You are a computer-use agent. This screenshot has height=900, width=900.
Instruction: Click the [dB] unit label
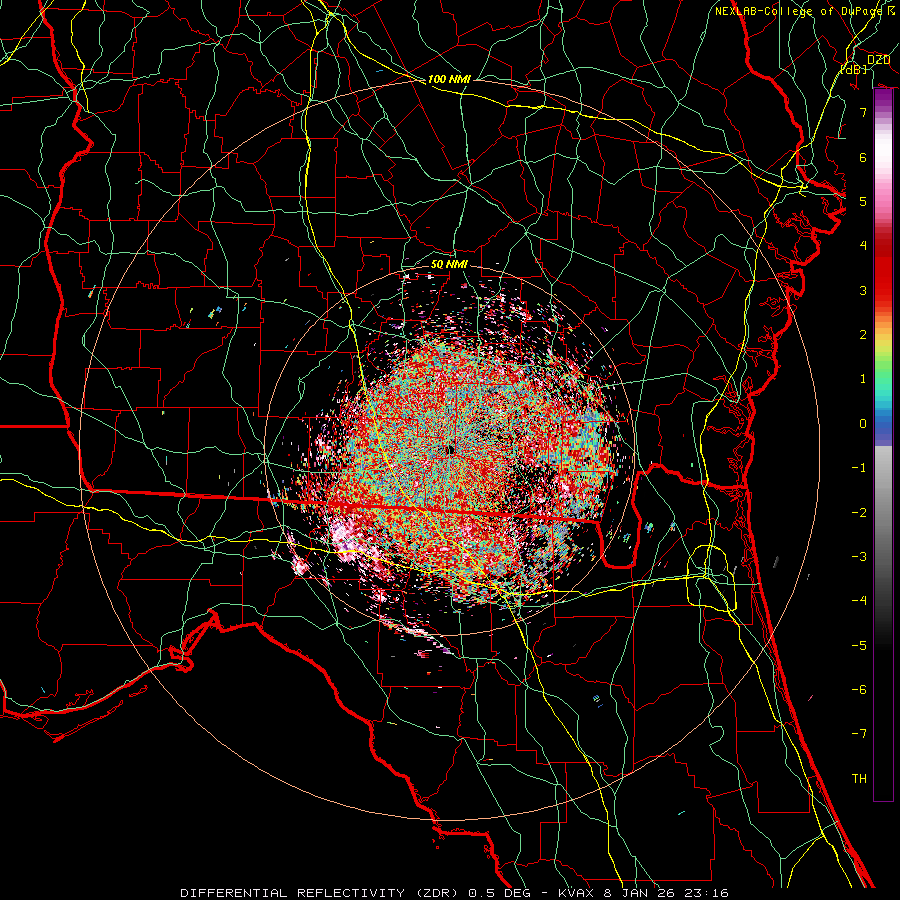[854, 69]
